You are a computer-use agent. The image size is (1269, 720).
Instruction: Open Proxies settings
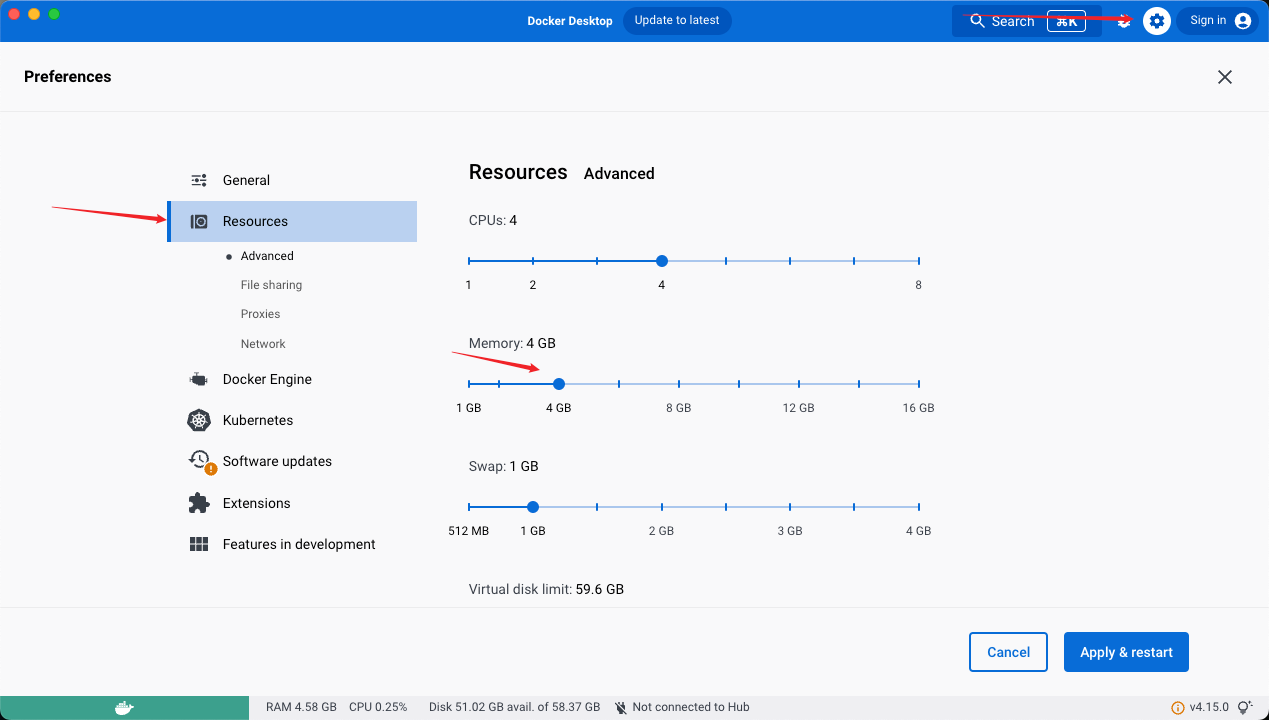[260, 314]
